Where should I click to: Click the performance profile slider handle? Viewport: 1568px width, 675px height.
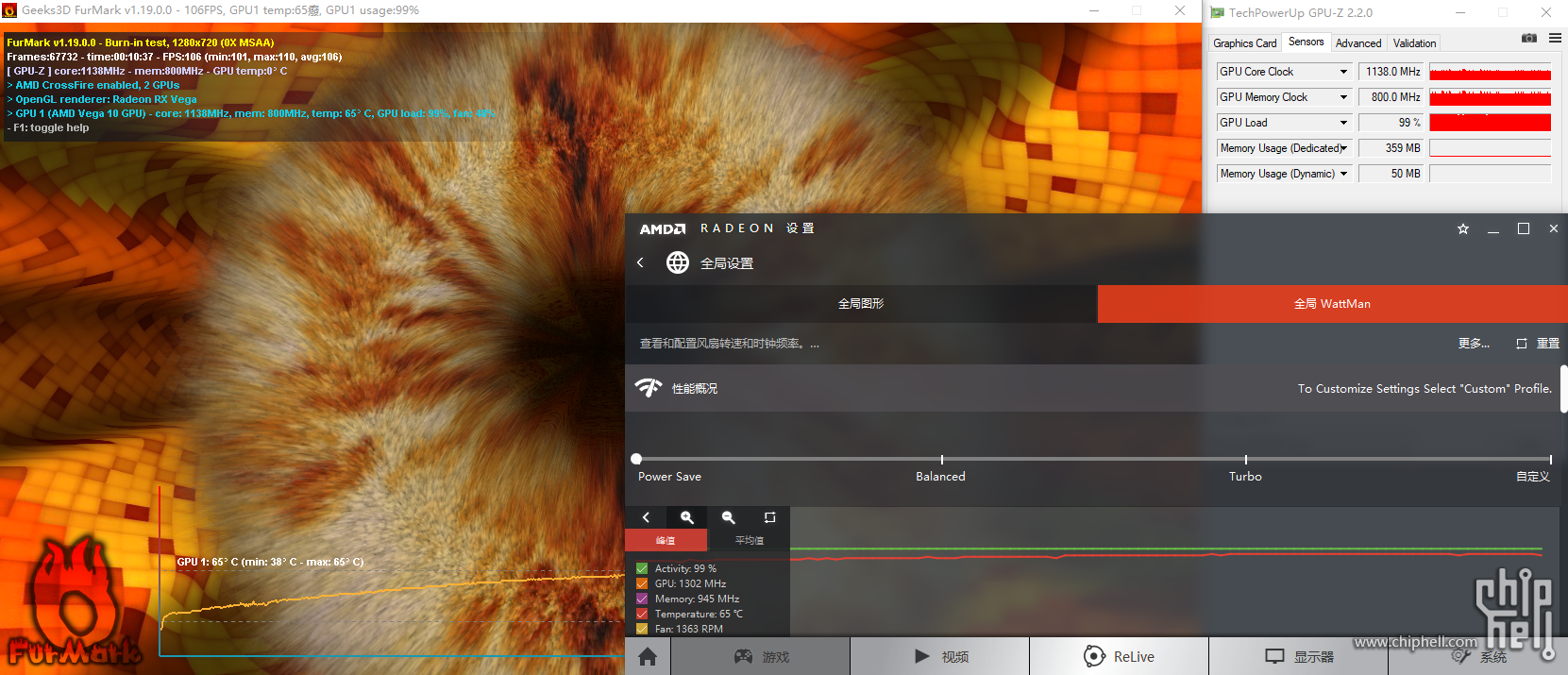coord(636,459)
